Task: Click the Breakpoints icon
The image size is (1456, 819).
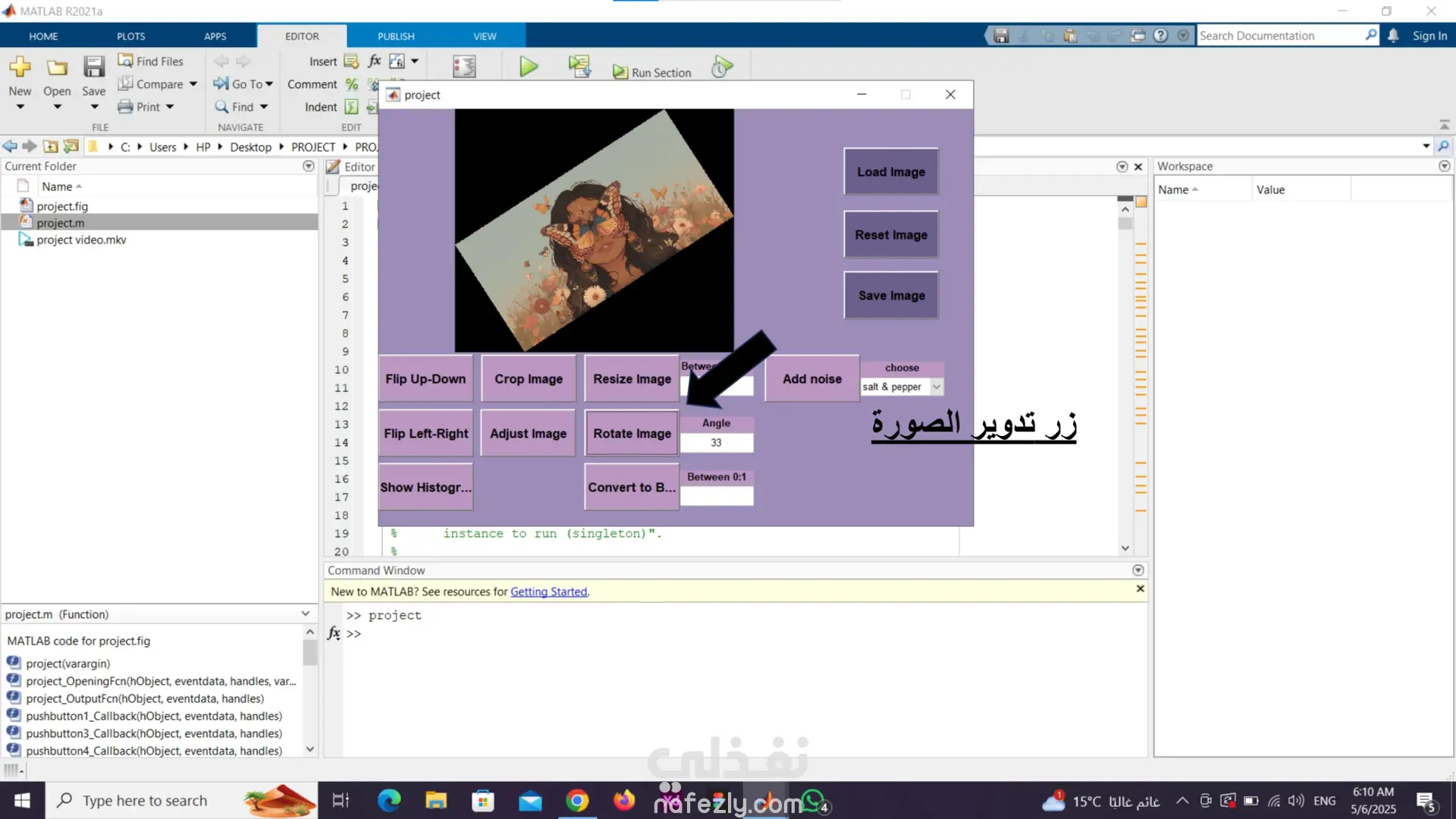Action: point(464,67)
